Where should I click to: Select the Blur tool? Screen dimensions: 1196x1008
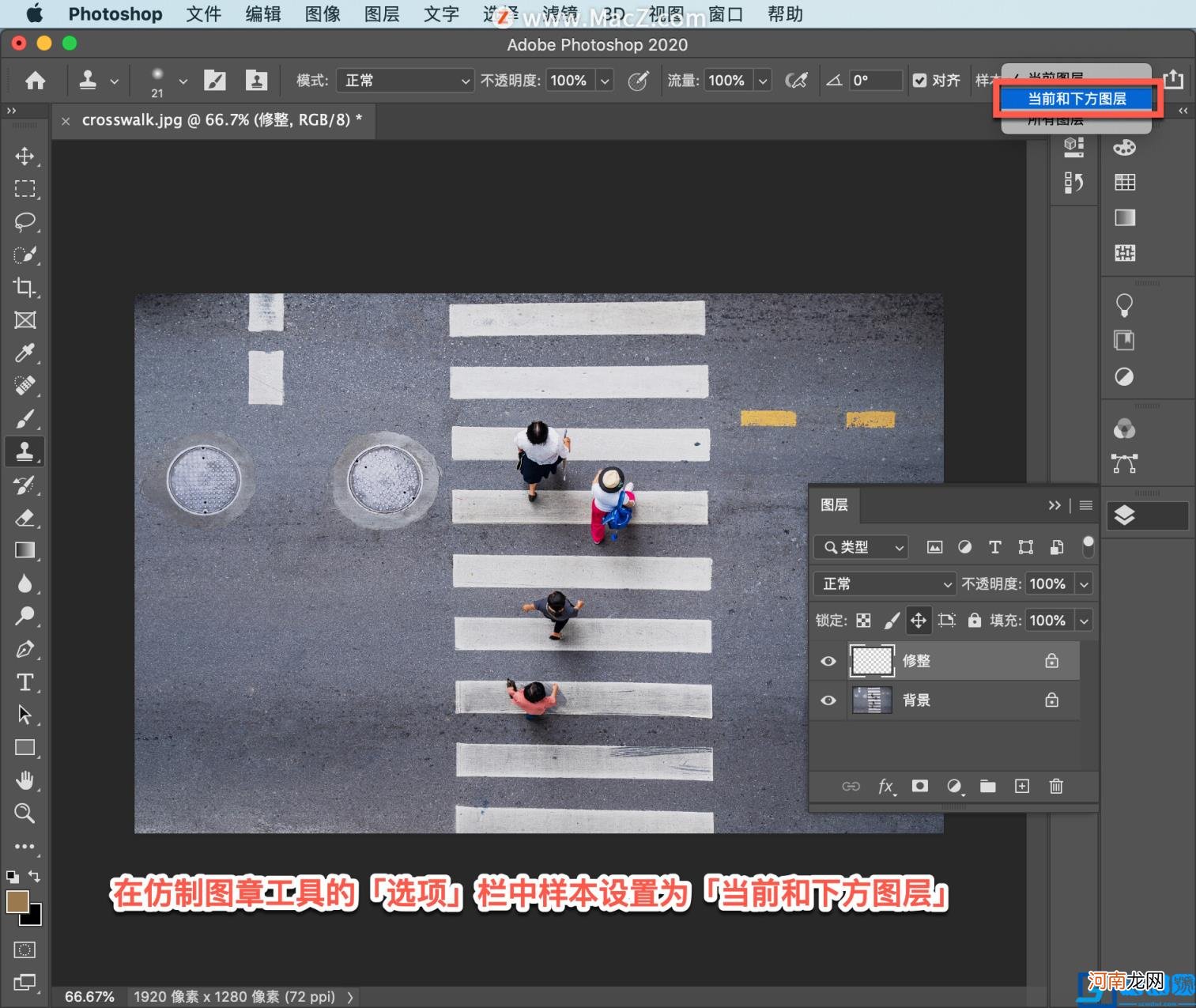tap(25, 583)
